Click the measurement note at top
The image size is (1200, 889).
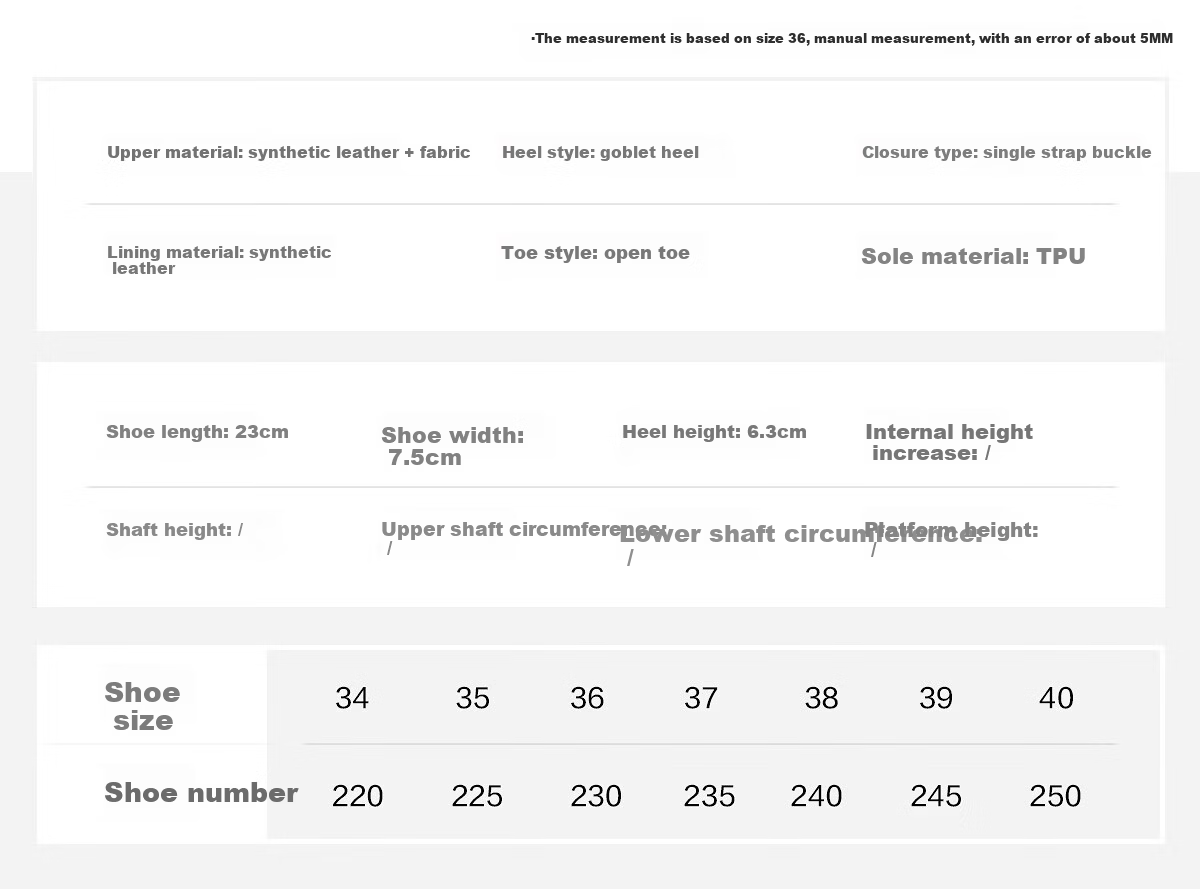[x=852, y=39]
